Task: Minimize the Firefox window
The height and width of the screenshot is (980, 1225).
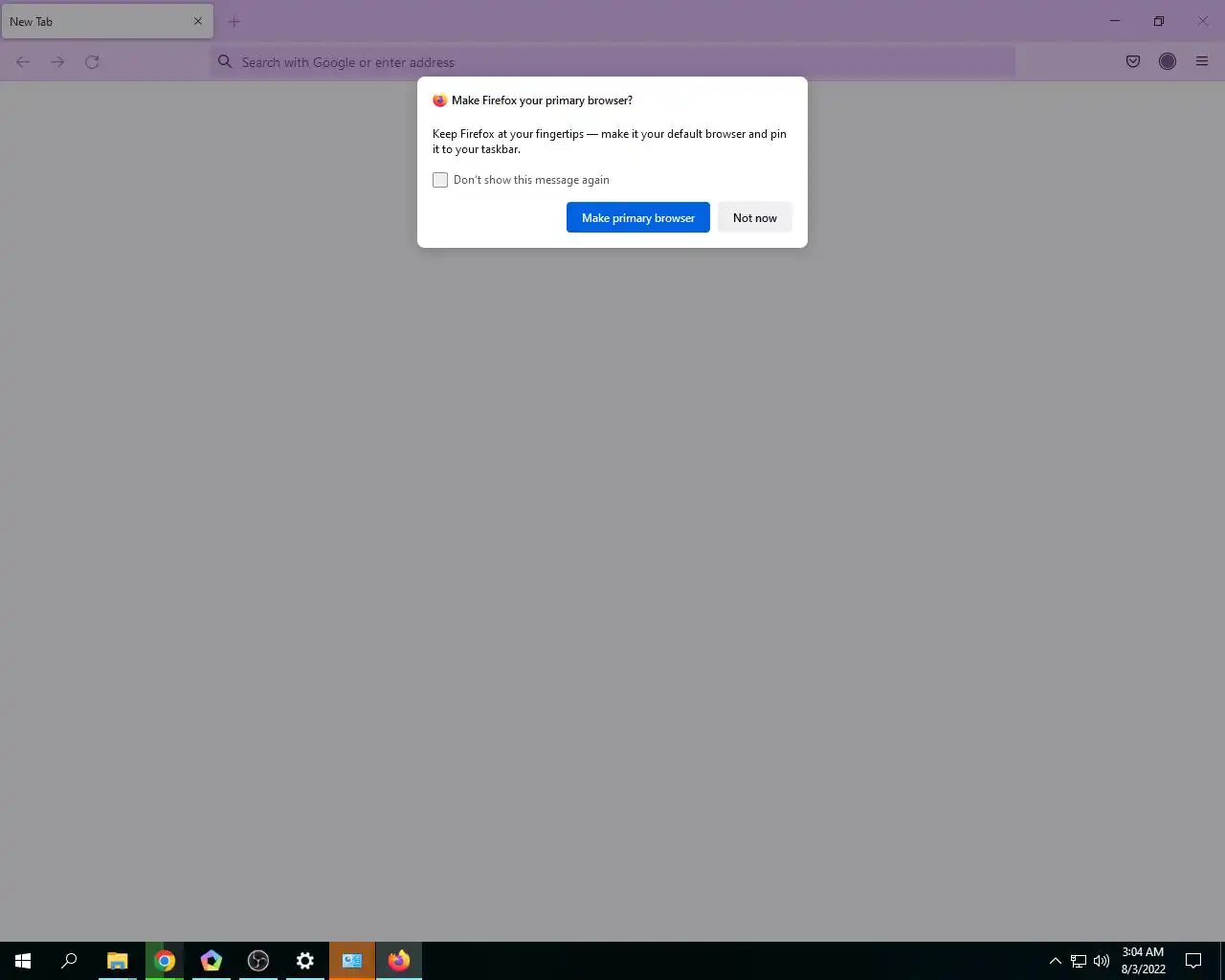Action: [x=1115, y=21]
